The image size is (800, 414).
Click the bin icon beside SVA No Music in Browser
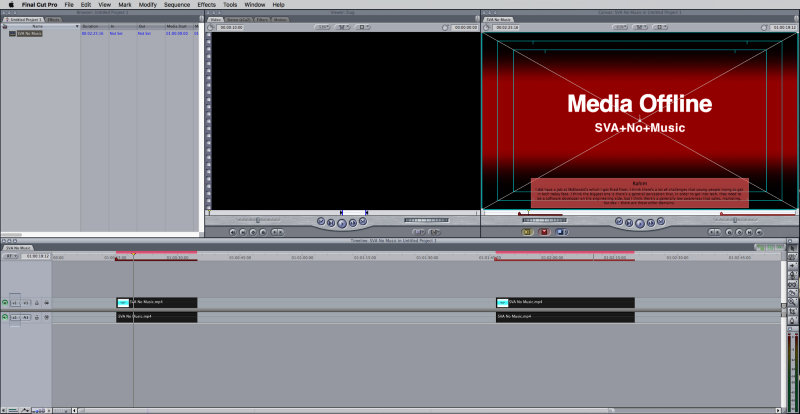tap(12, 33)
